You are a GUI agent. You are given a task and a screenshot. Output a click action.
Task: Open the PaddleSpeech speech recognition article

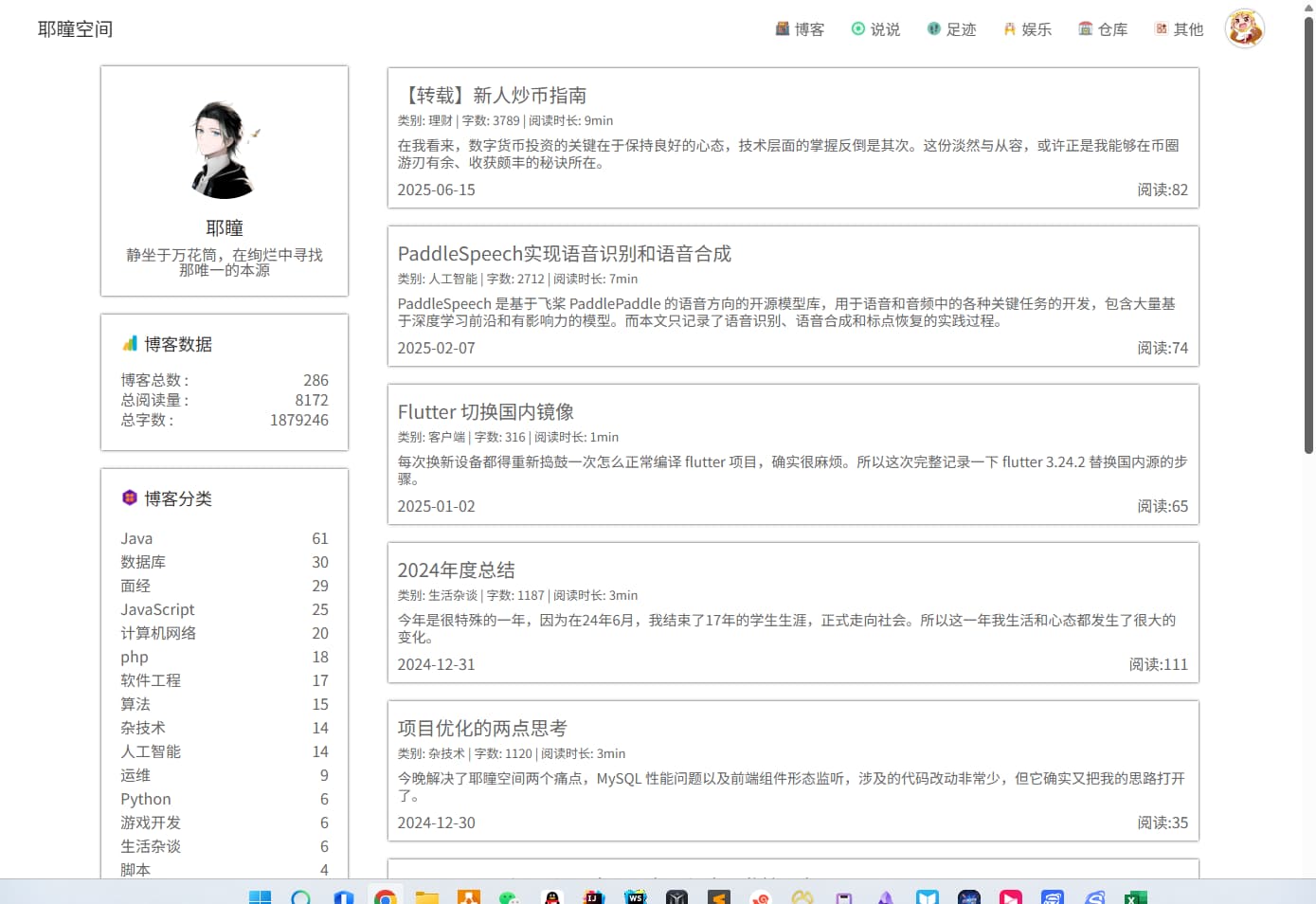click(x=564, y=254)
